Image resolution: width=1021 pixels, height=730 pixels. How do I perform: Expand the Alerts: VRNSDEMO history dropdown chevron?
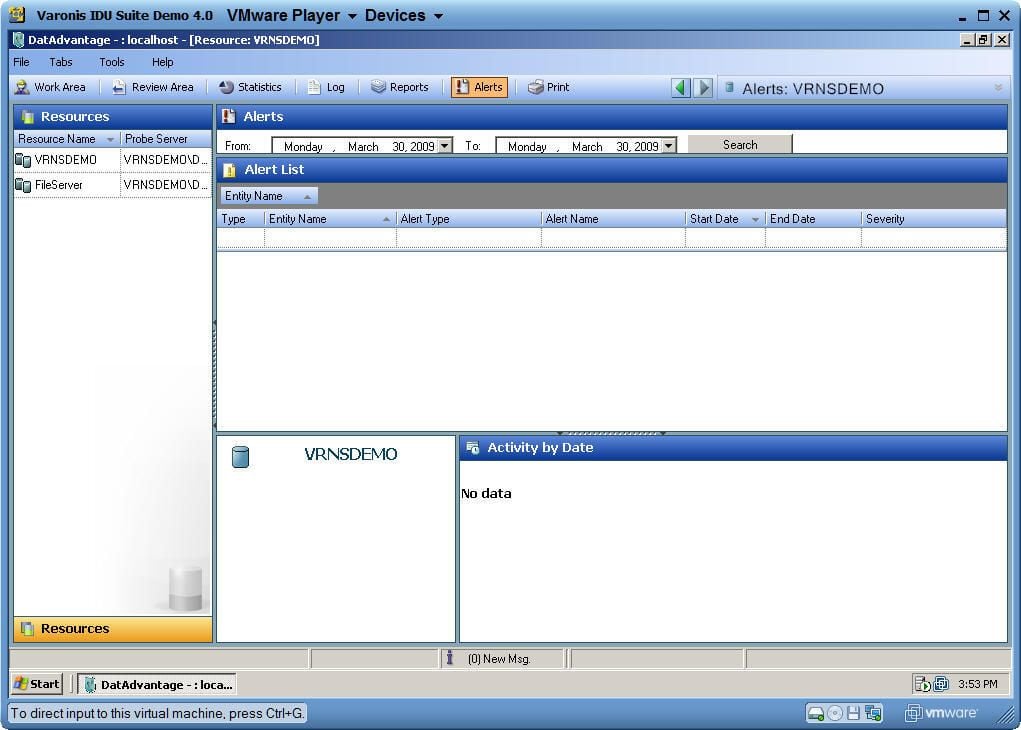[998, 87]
